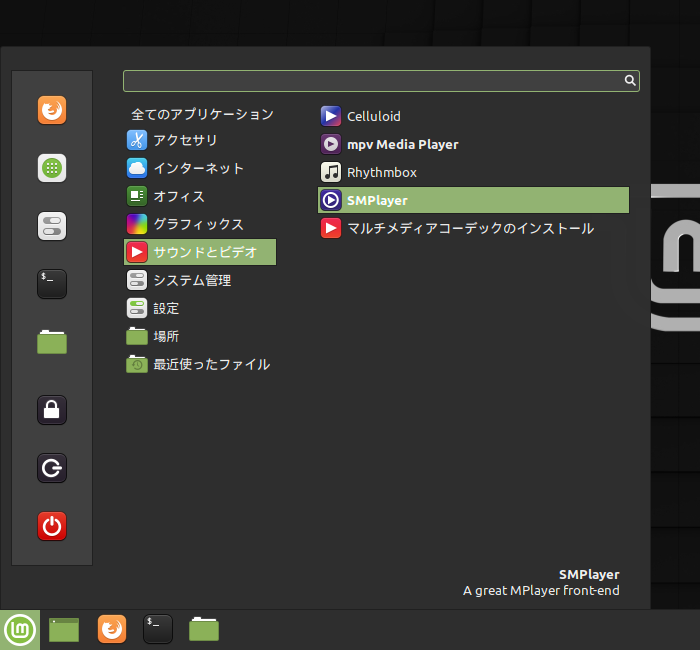Click the mpv purple play icon
Image resolution: width=700 pixels, height=650 pixels.
pyautogui.click(x=331, y=144)
